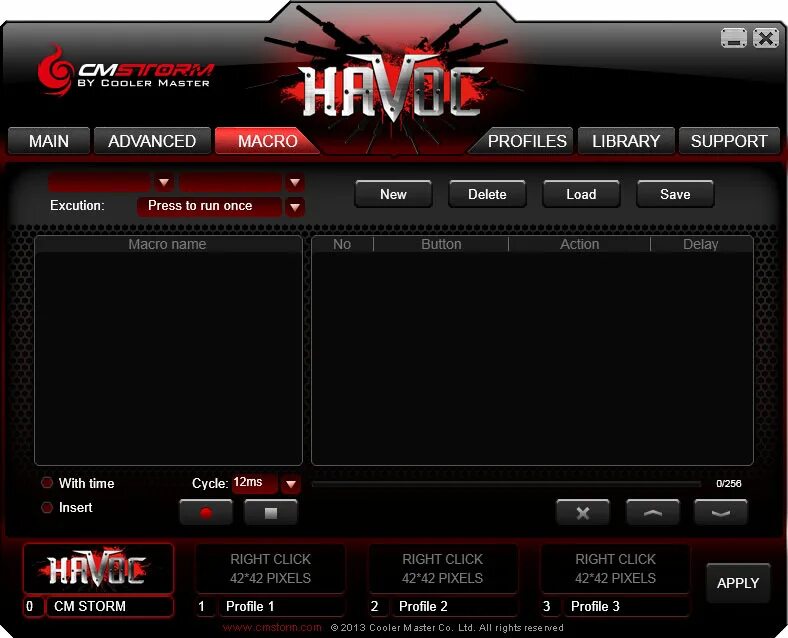The image size is (788, 638).
Task: Select the Havoc CM STORM profile thumbnail
Action: (x=98, y=569)
